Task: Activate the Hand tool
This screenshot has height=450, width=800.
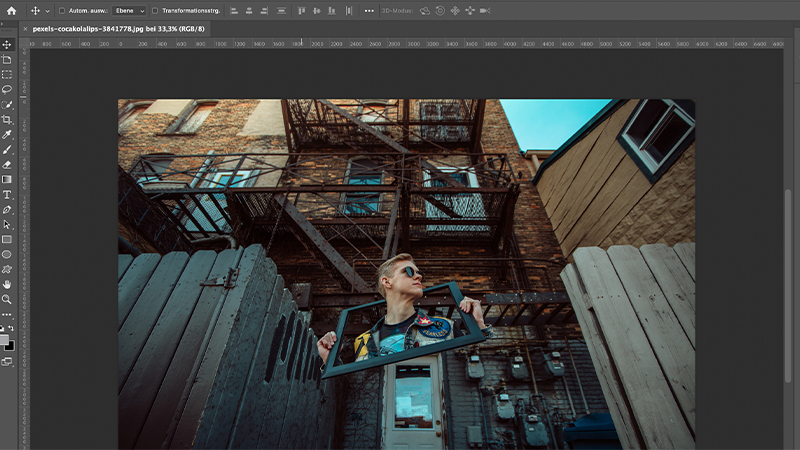Action: 7,284
